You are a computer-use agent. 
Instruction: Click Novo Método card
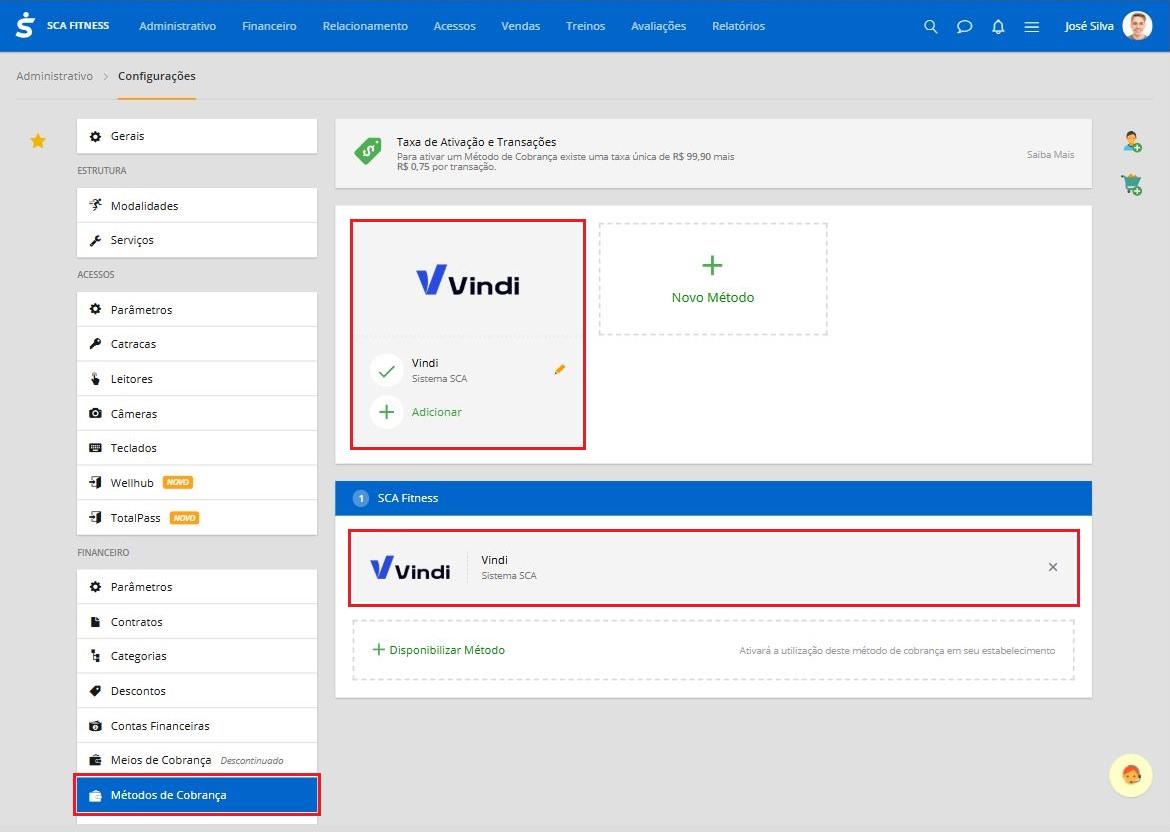pyautogui.click(x=713, y=279)
